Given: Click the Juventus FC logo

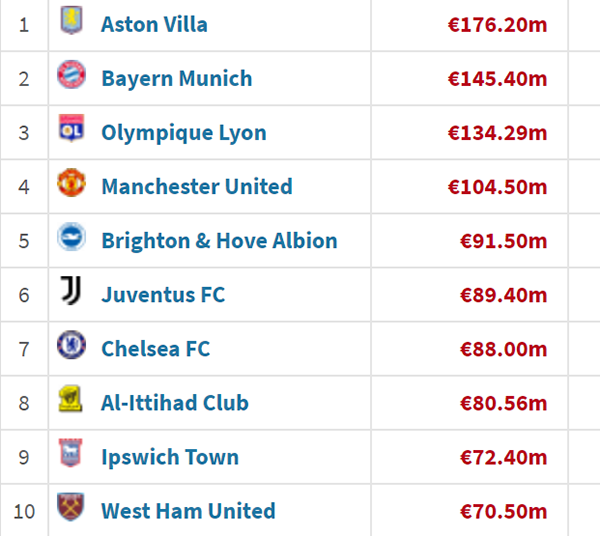Looking at the screenshot, I should pyautogui.click(x=71, y=292).
